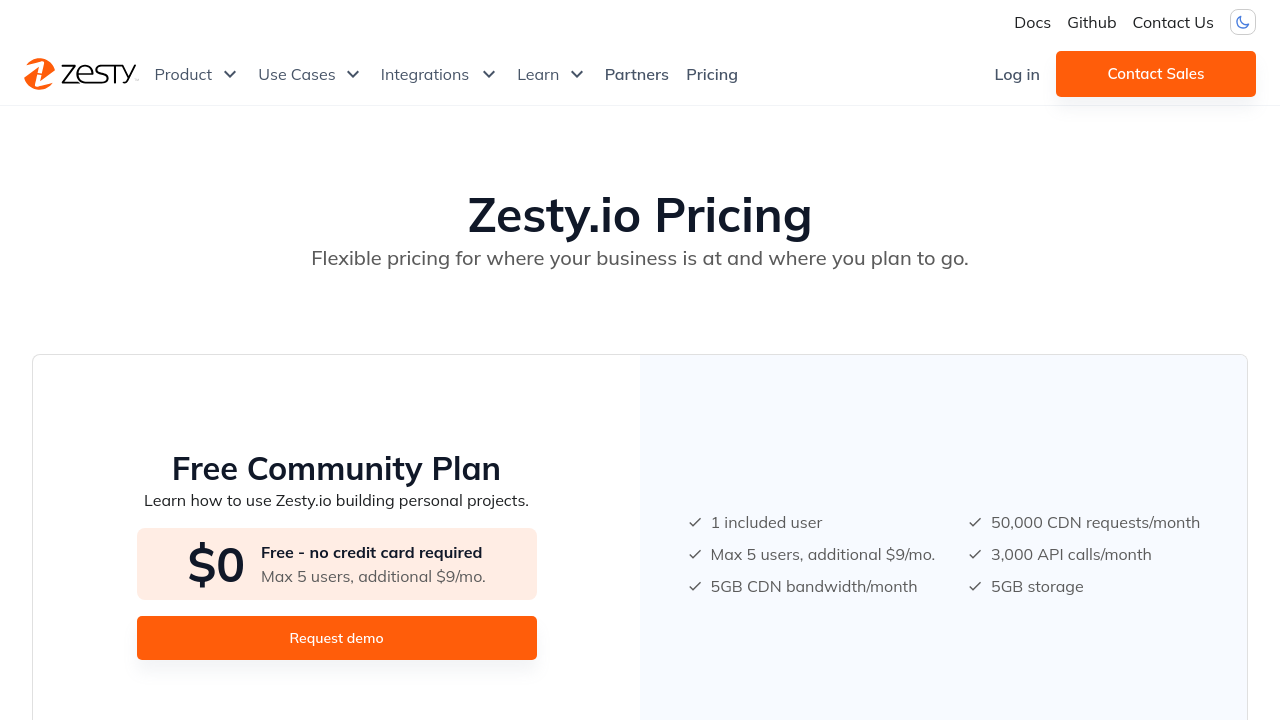The image size is (1280, 720).
Task: Open Contact Us in top bar
Action: click(1172, 22)
